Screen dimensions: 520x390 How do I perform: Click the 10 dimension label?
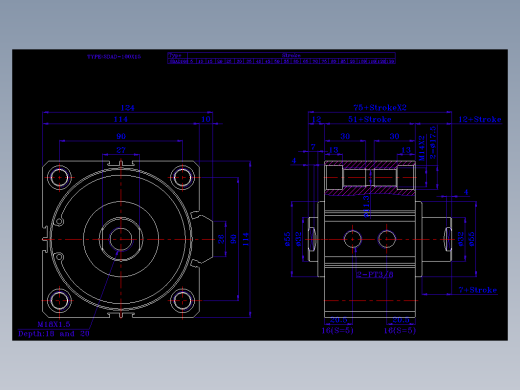tap(206, 119)
